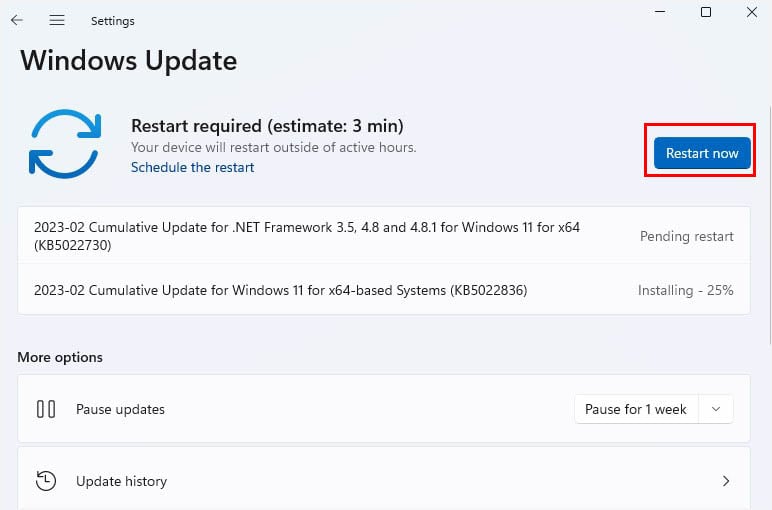
Task: Click the Installing - 25% progress status
Action: pyautogui.click(x=685, y=290)
